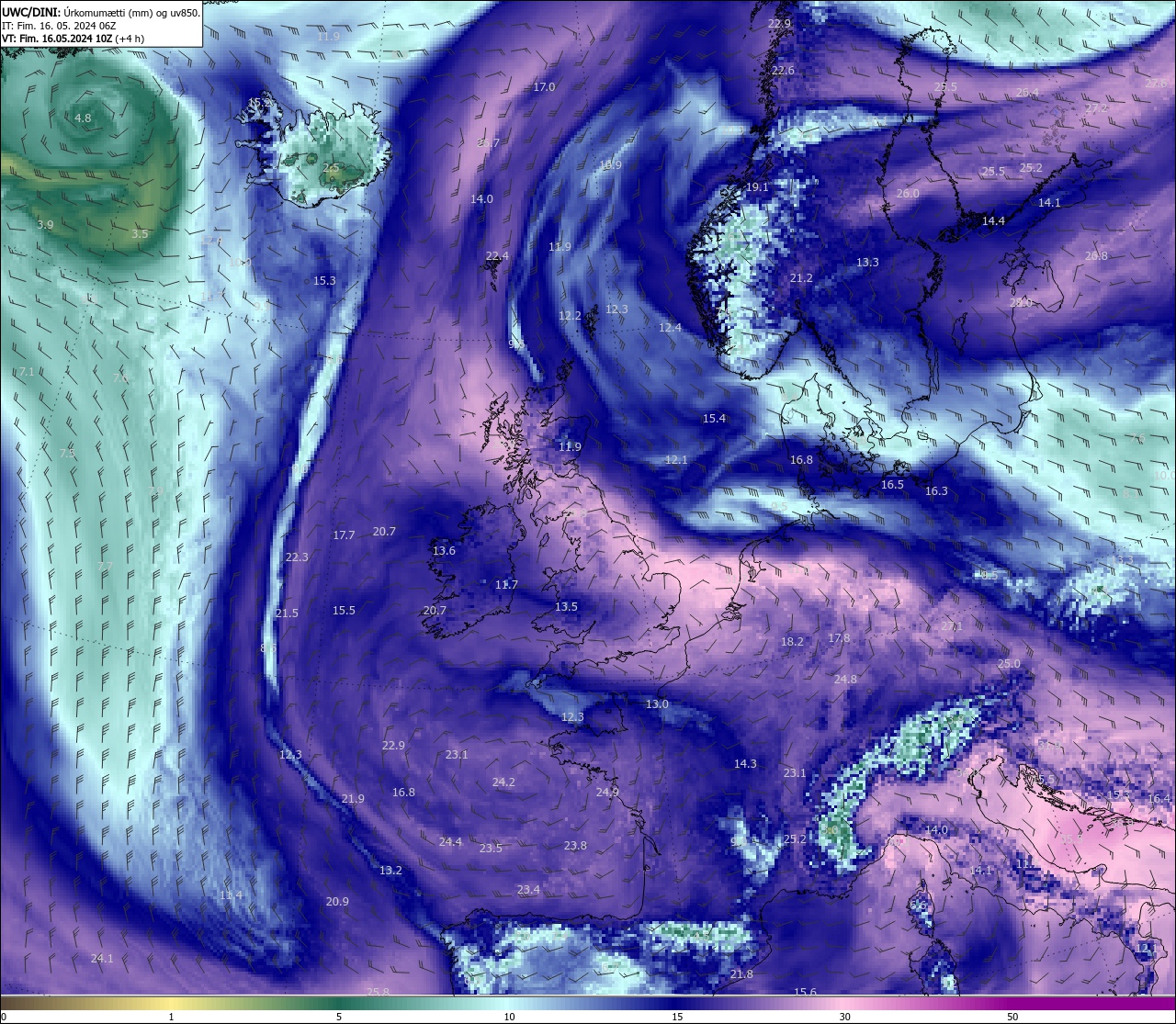Click the map value '3.5'
This screenshot has width=1176, height=1024.
pos(139,233)
